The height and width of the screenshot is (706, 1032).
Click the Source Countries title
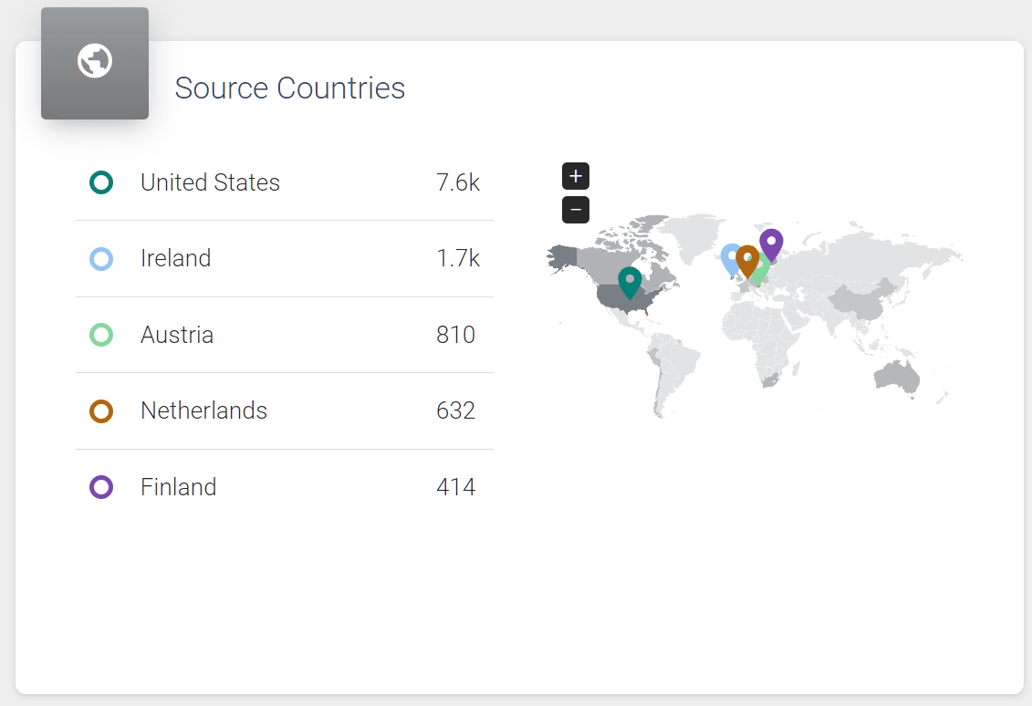(289, 88)
